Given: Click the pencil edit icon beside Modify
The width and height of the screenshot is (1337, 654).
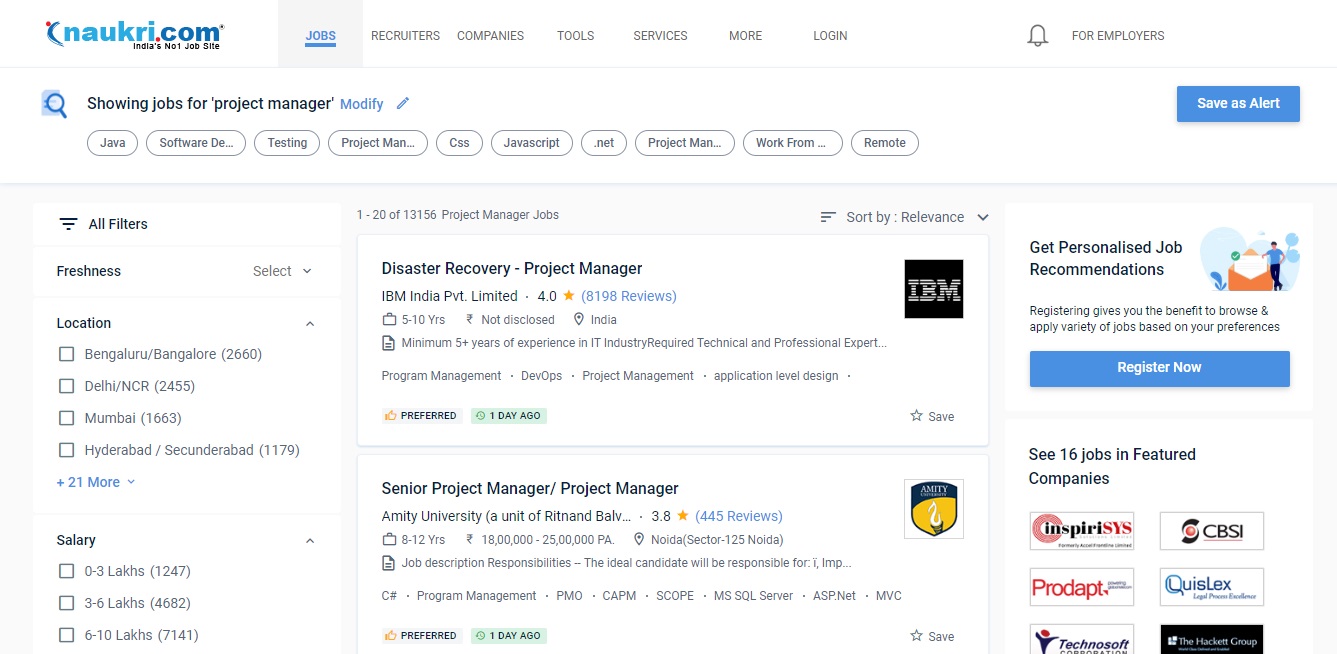Looking at the screenshot, I should tap(403, 103).
